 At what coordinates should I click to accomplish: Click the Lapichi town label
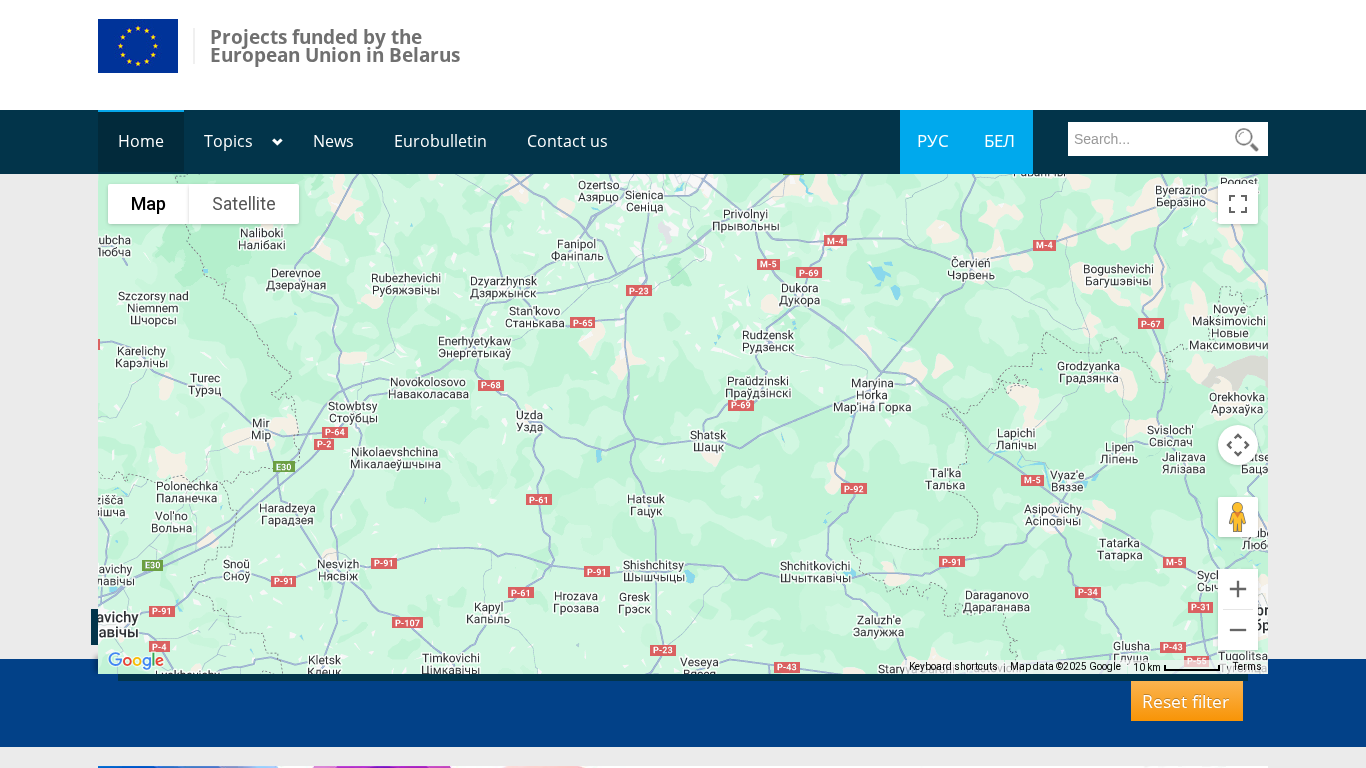tap(1016, 439)
